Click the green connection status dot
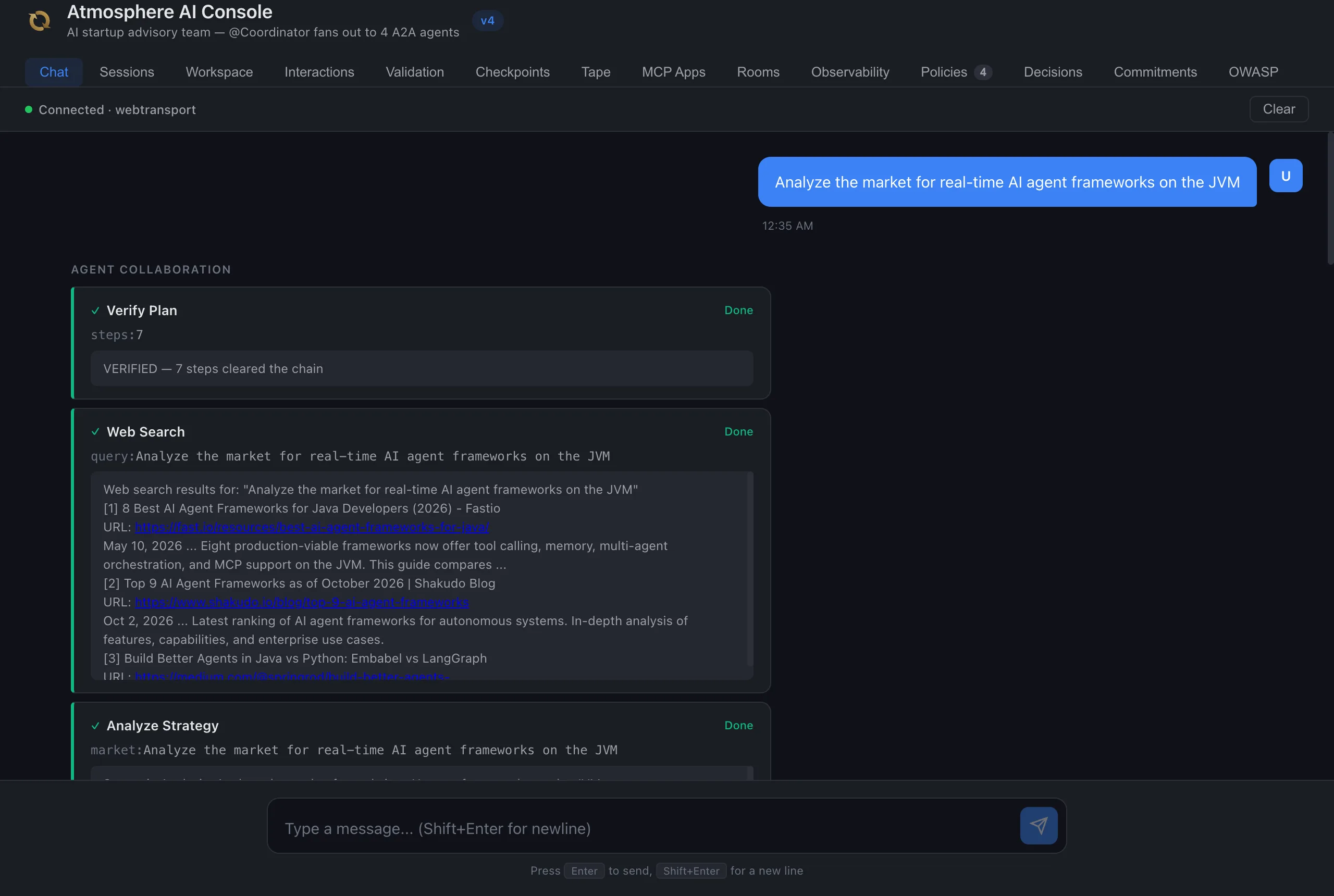The width and height of the screenshot is (1334, 896). (29, 109)
